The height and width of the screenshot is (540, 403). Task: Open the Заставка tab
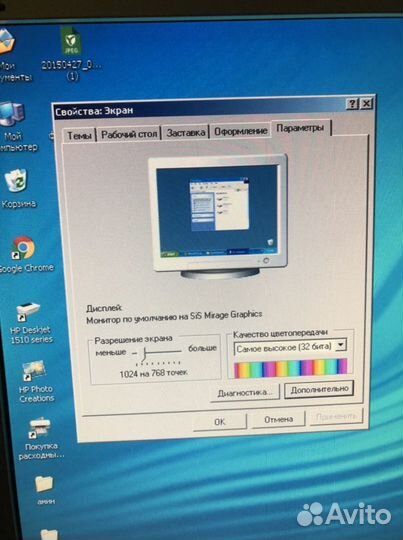point(186,132)
